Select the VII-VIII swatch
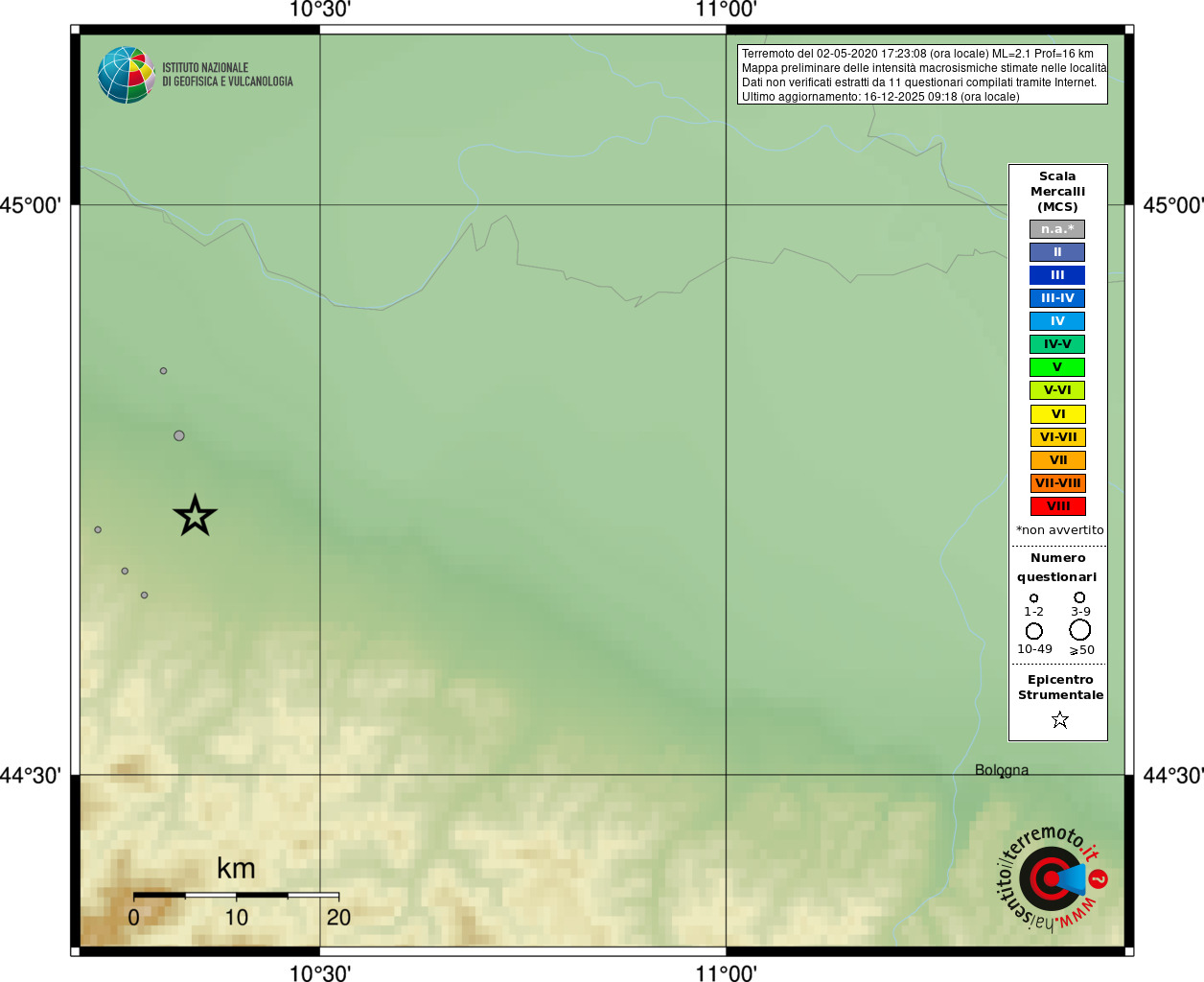Viewport: 1204px width, 982px height. tap(1058, 483)
